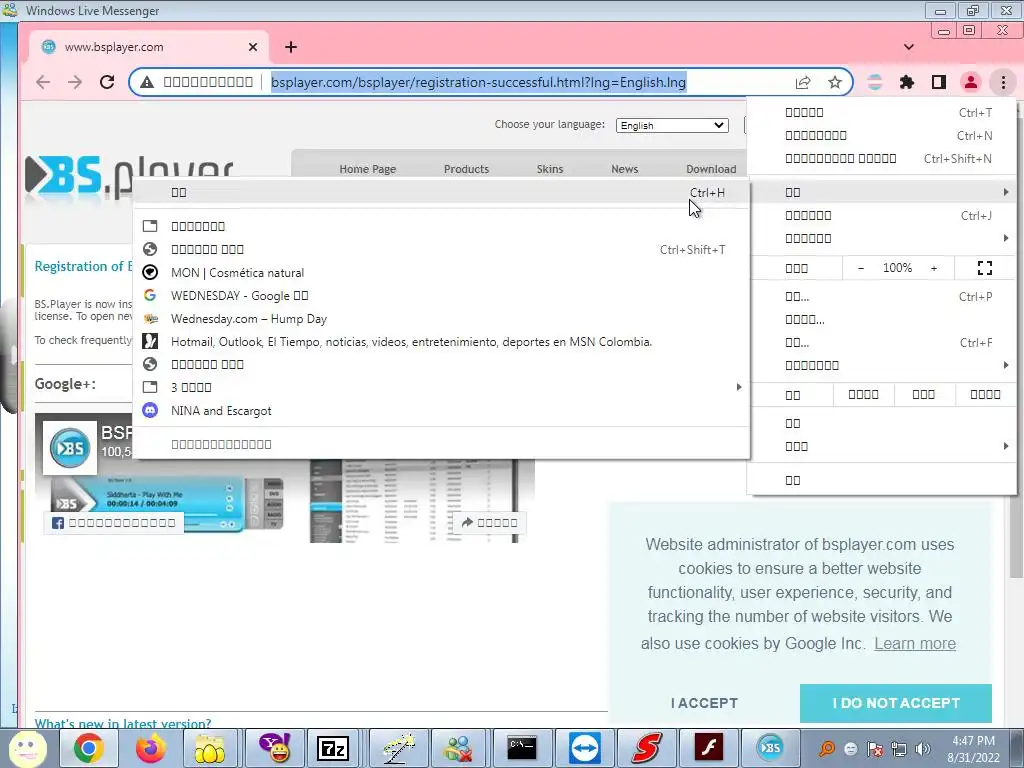
Task: Open WEDNESDAY - Google history entry
Action: (x=441, y=296)
